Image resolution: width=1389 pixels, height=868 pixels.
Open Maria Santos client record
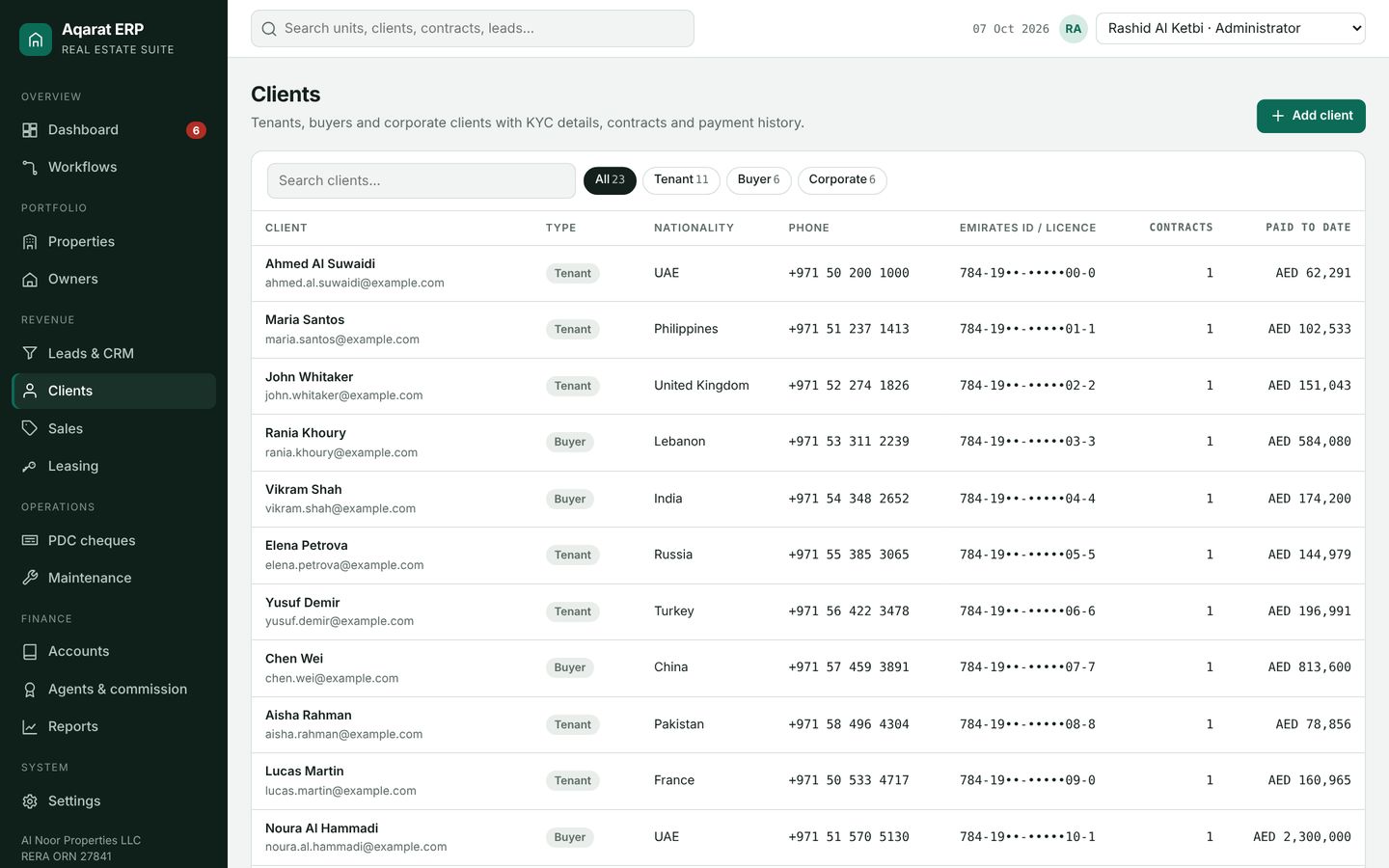pos(808,330)
